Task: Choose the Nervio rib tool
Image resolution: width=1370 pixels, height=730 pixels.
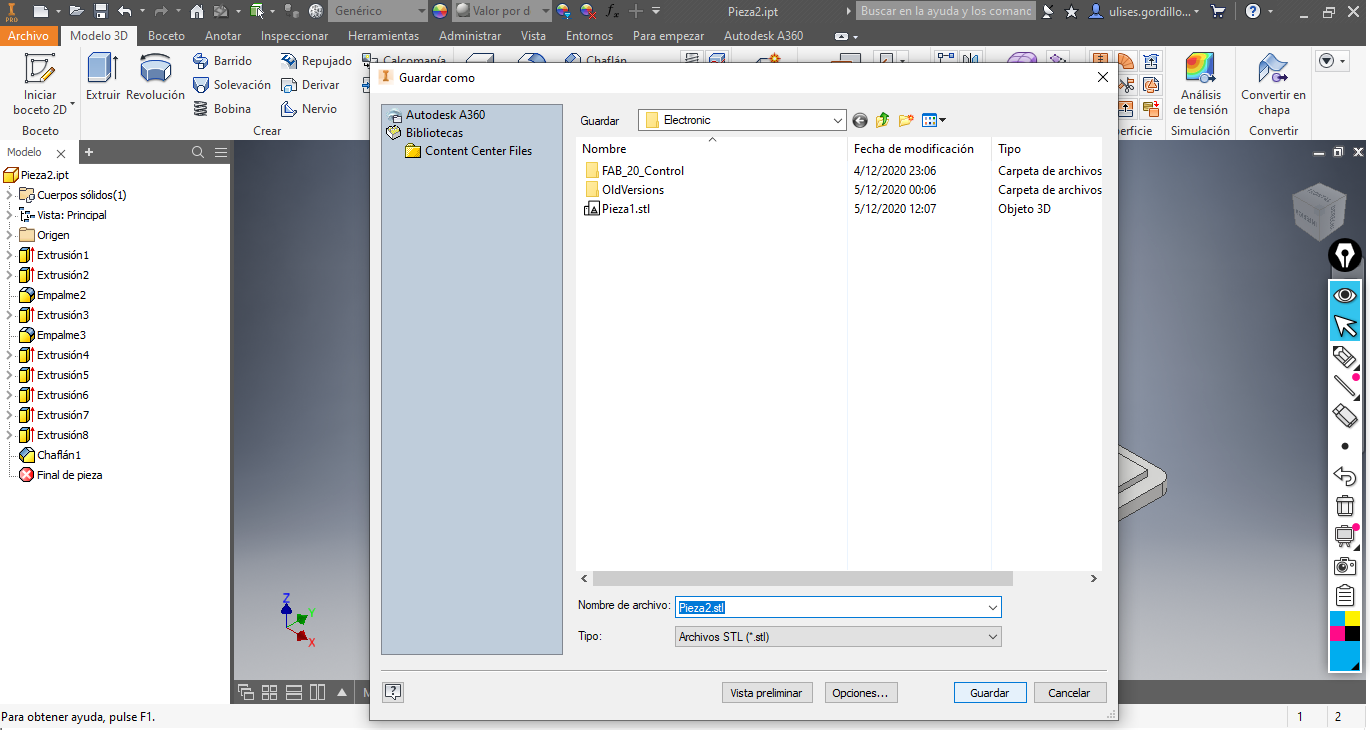Action: pos(309,109)
